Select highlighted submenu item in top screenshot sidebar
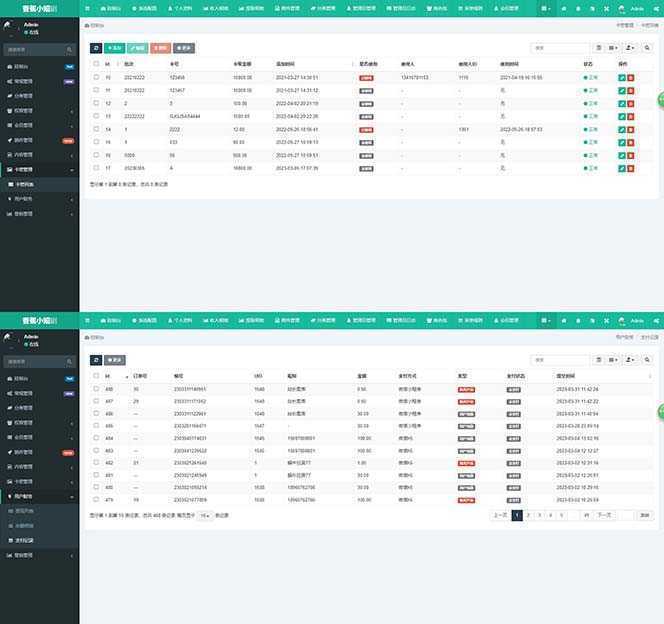This screenshot has height=624, width=664. pyautogui.click(x=39, y=185)
